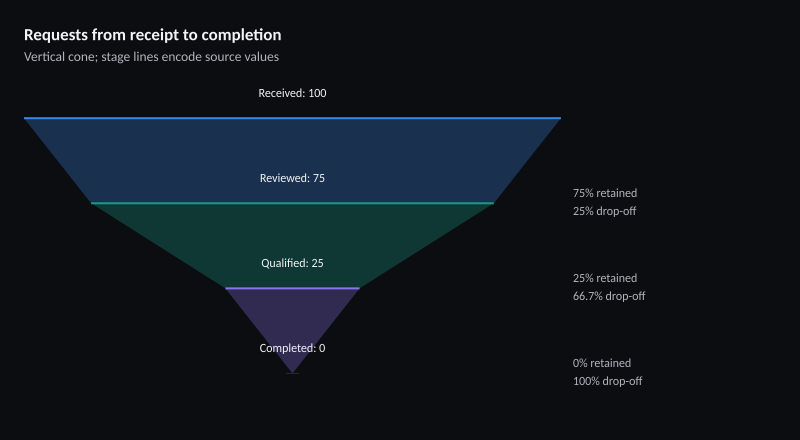Image resolution: width=800 pixels, height=440 pixels.
Task: Select the purple Qualified stage line
Action: coord(292,288)
